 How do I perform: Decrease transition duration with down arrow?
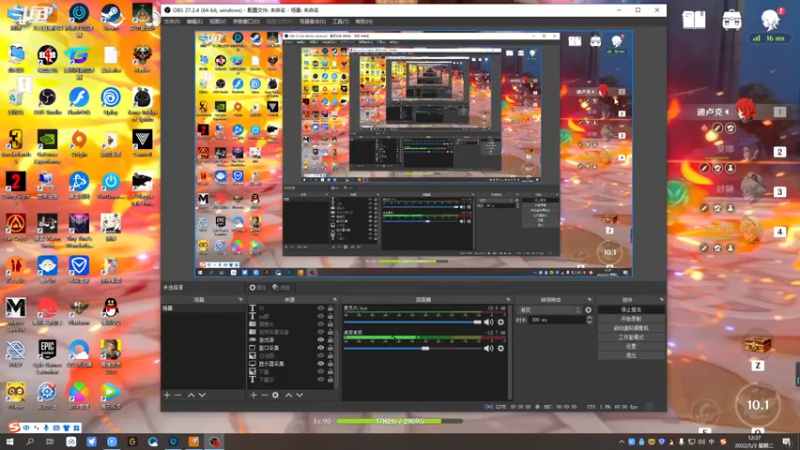[x=589, y=322]
